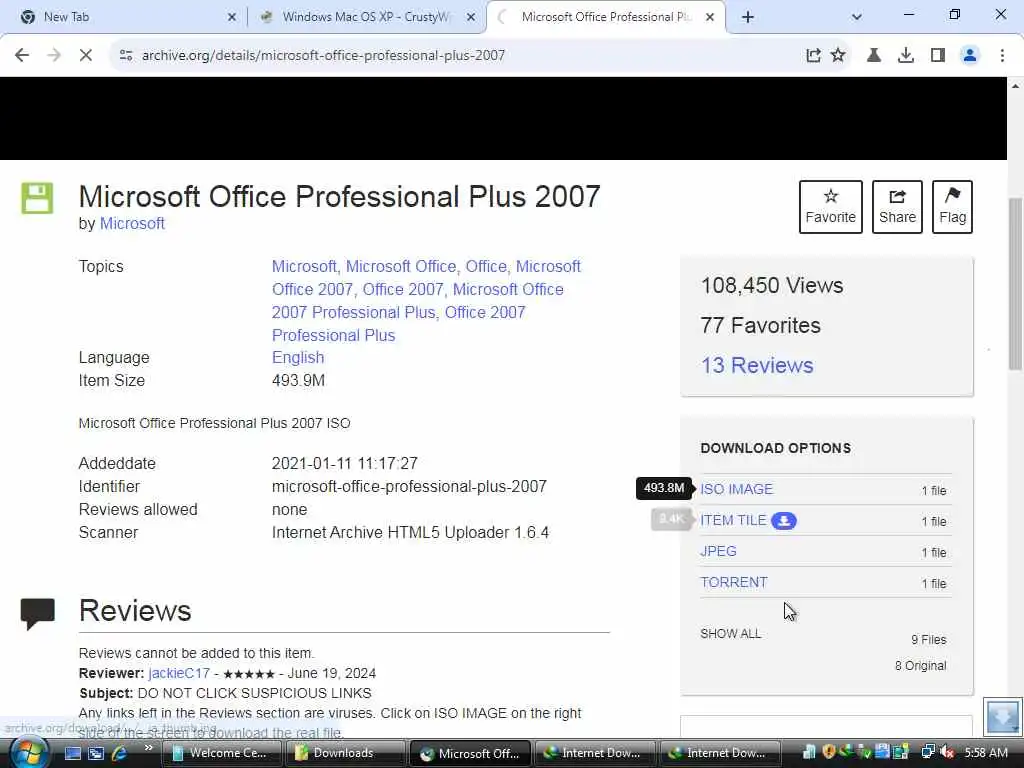Viewport: 1024px width, 768px height.
Task: Switch to Windows Mac OS XP CrustyWindows tab
Action: 366,17
